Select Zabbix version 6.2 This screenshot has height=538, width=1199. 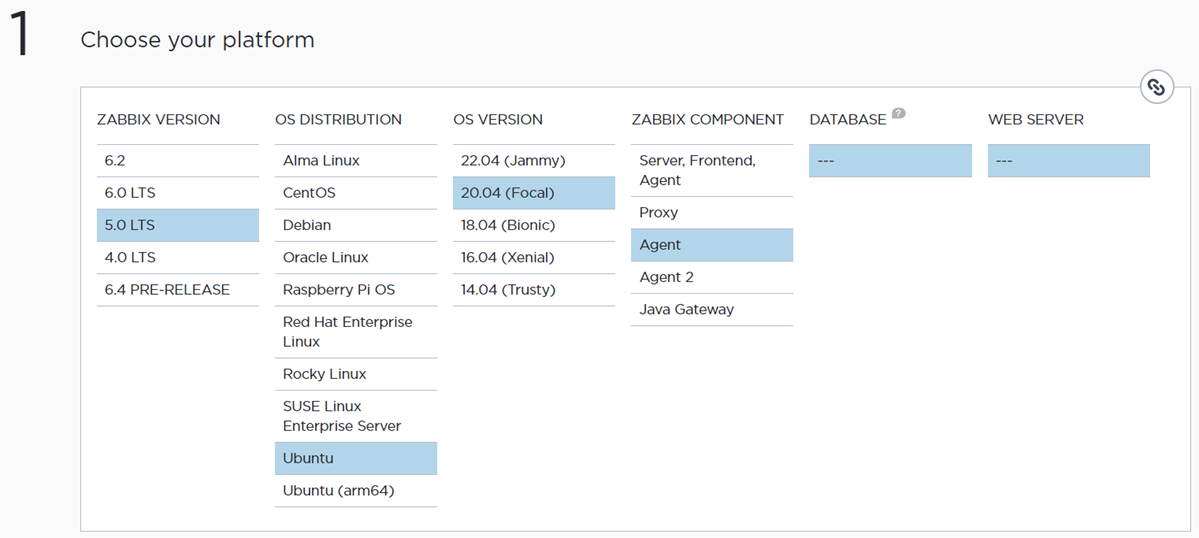(x=178, y=160)
